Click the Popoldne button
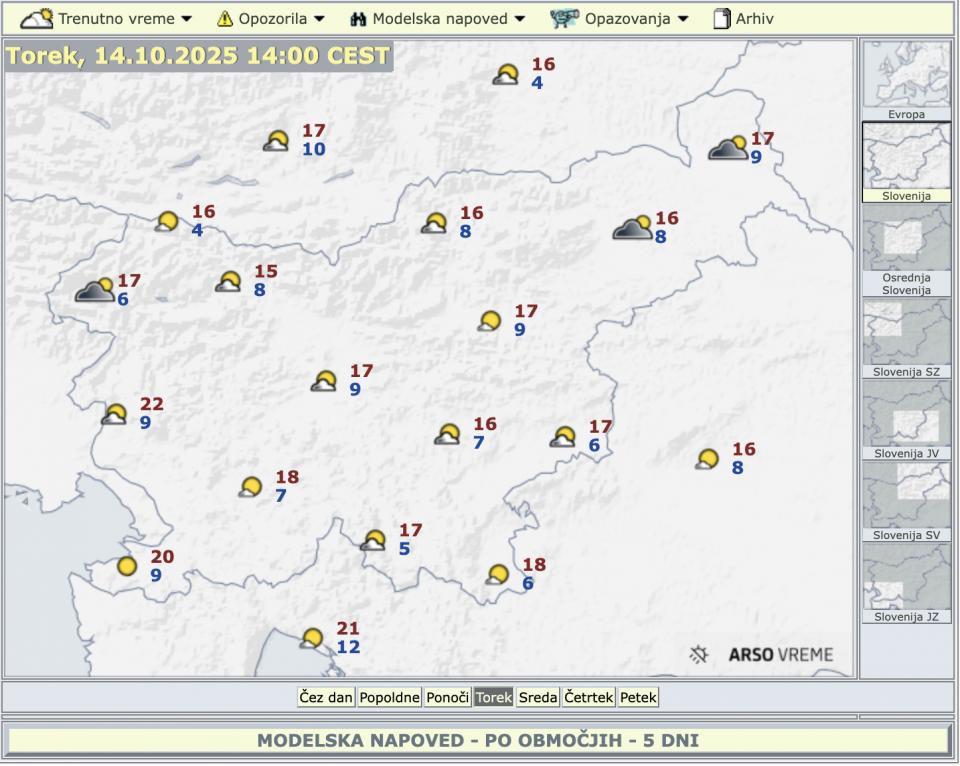The width and height of the screenshot is (960, 766). (389, 697)
